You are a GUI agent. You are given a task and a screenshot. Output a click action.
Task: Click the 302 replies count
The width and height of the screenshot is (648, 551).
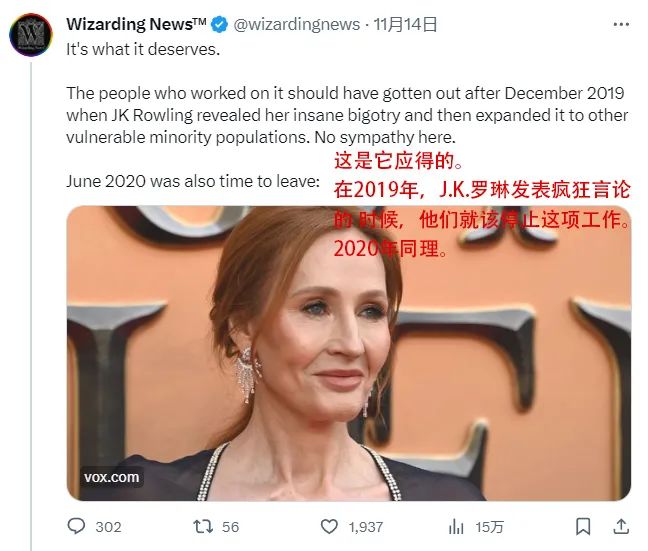(x=108, y=527)
